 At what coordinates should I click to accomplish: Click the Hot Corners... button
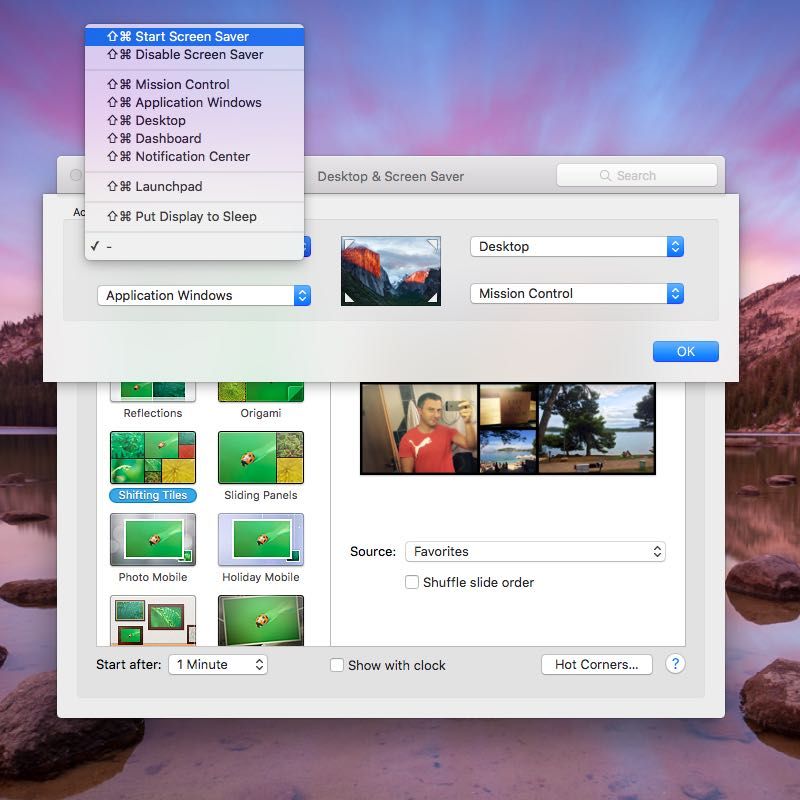point(596,664)
